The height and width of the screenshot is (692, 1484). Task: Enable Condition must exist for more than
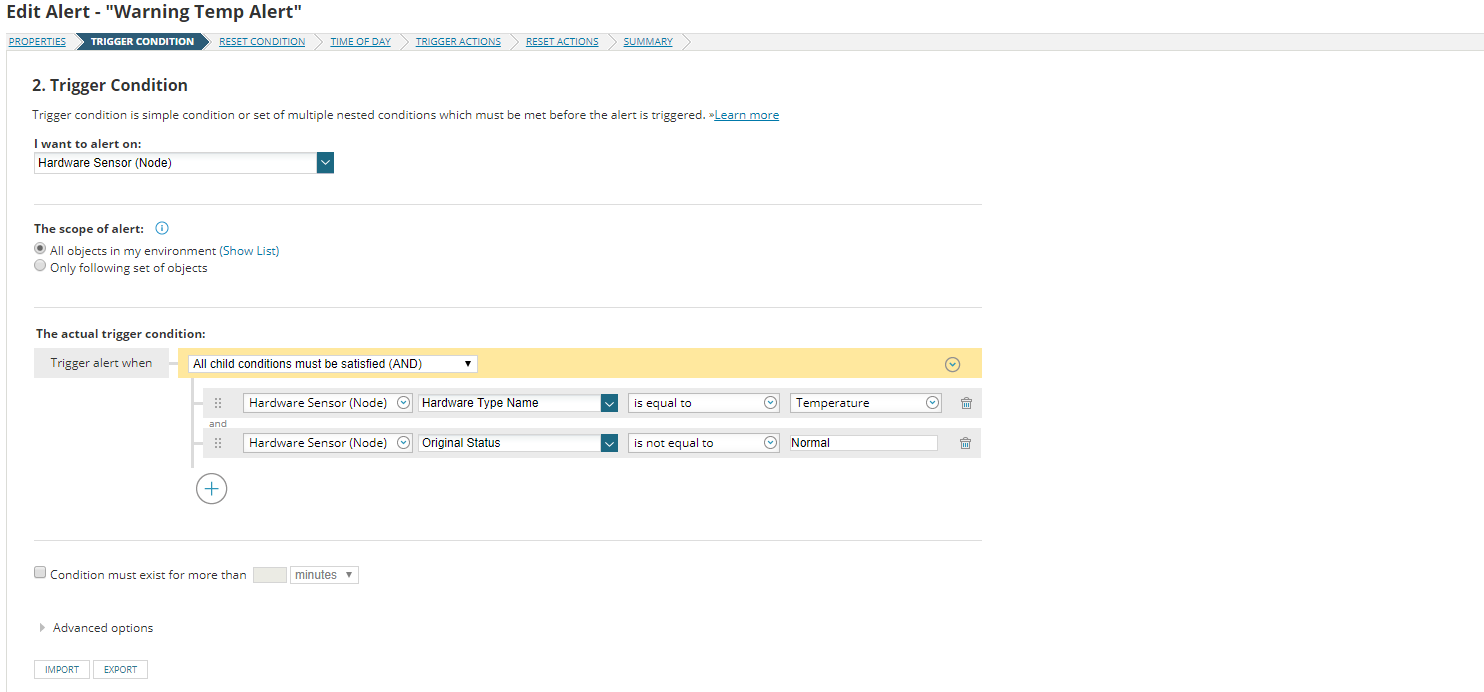[x=40, y=573]
